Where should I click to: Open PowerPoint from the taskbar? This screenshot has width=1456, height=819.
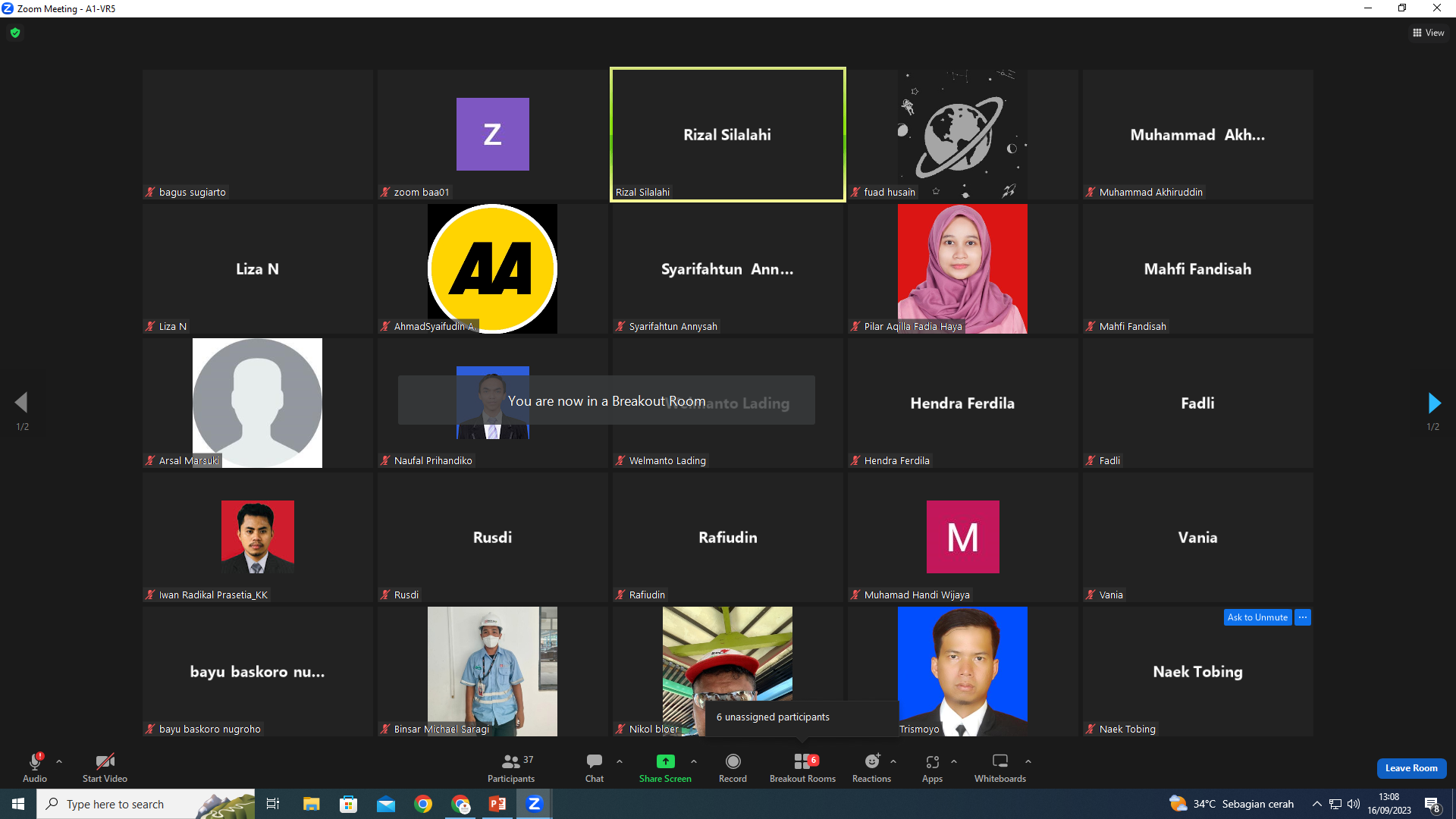(497, 804)
